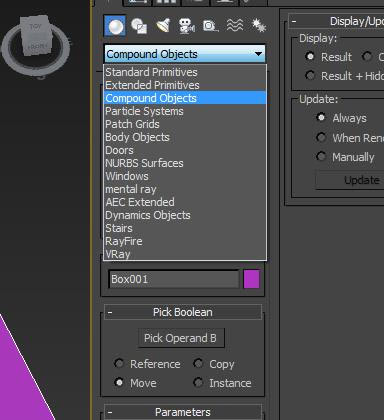Click the Box001 object name field
Screen dimensions: 384x420
tap(174, 279)
